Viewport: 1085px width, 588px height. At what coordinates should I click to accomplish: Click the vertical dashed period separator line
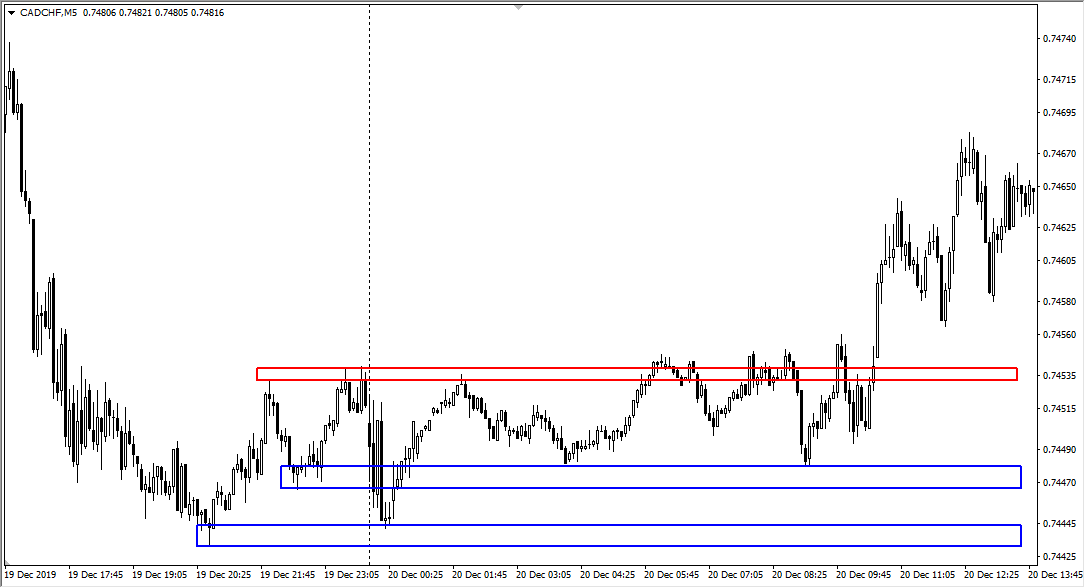point(370,200)
